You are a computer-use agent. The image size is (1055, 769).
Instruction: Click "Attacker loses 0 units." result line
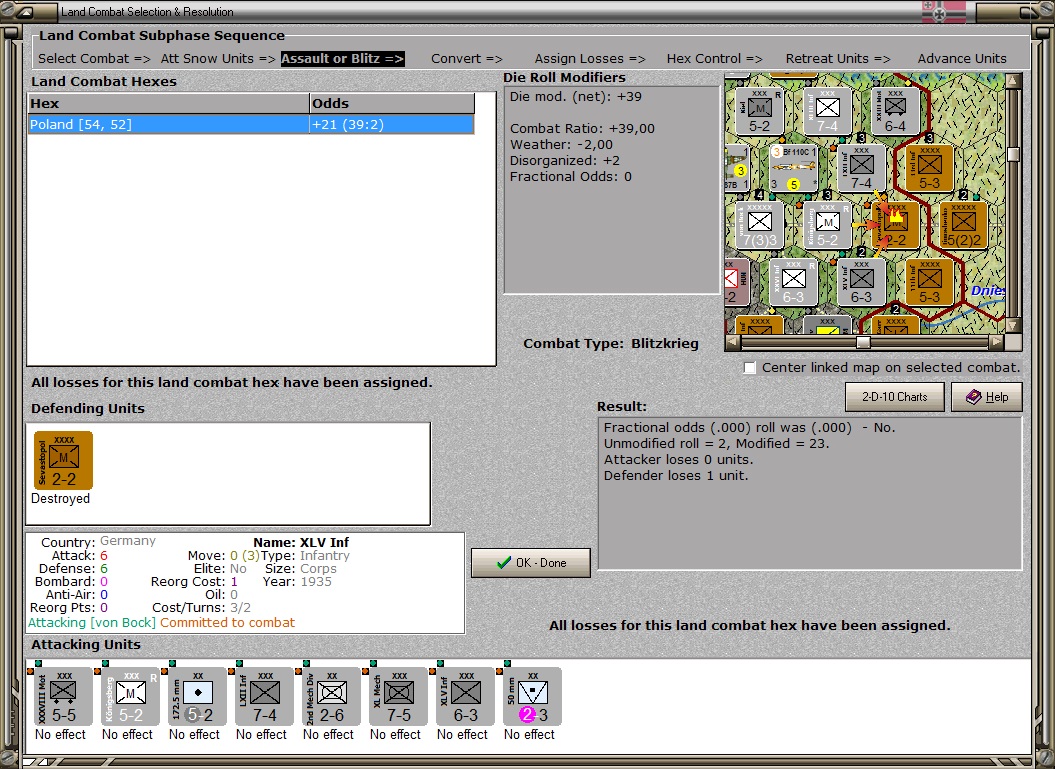tap(678, 460)
